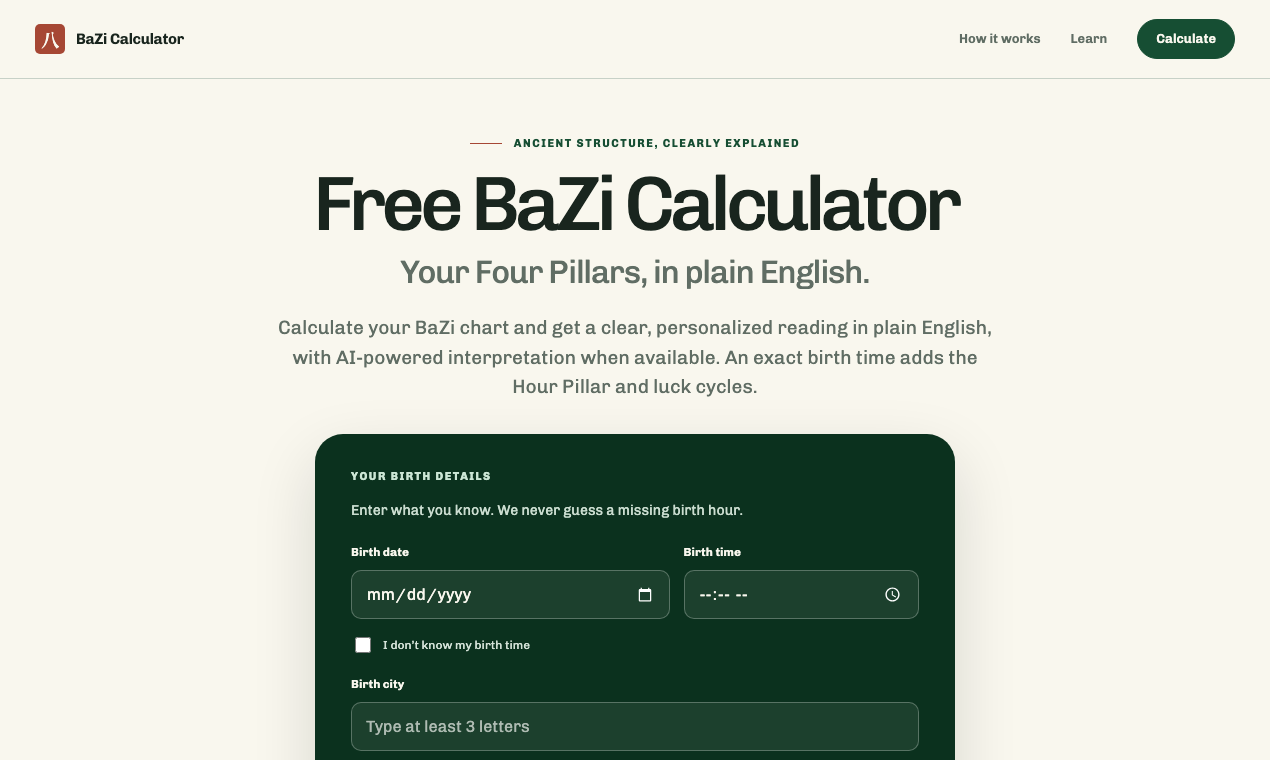Image resolution: width=1270 pixels, height=760 pixels.
Task: Open the How it works nav item
Action: coord(999,39)
